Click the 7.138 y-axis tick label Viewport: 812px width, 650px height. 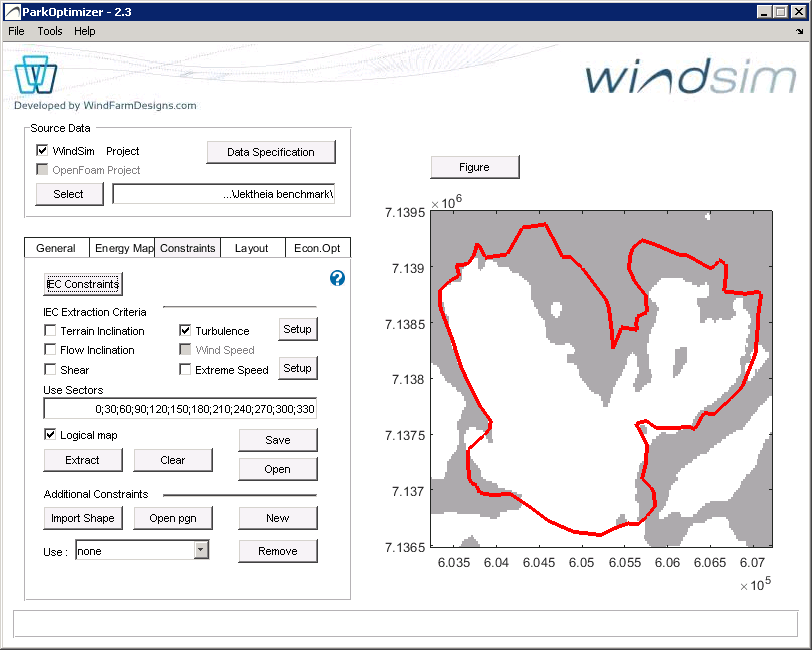coord(408,380)
